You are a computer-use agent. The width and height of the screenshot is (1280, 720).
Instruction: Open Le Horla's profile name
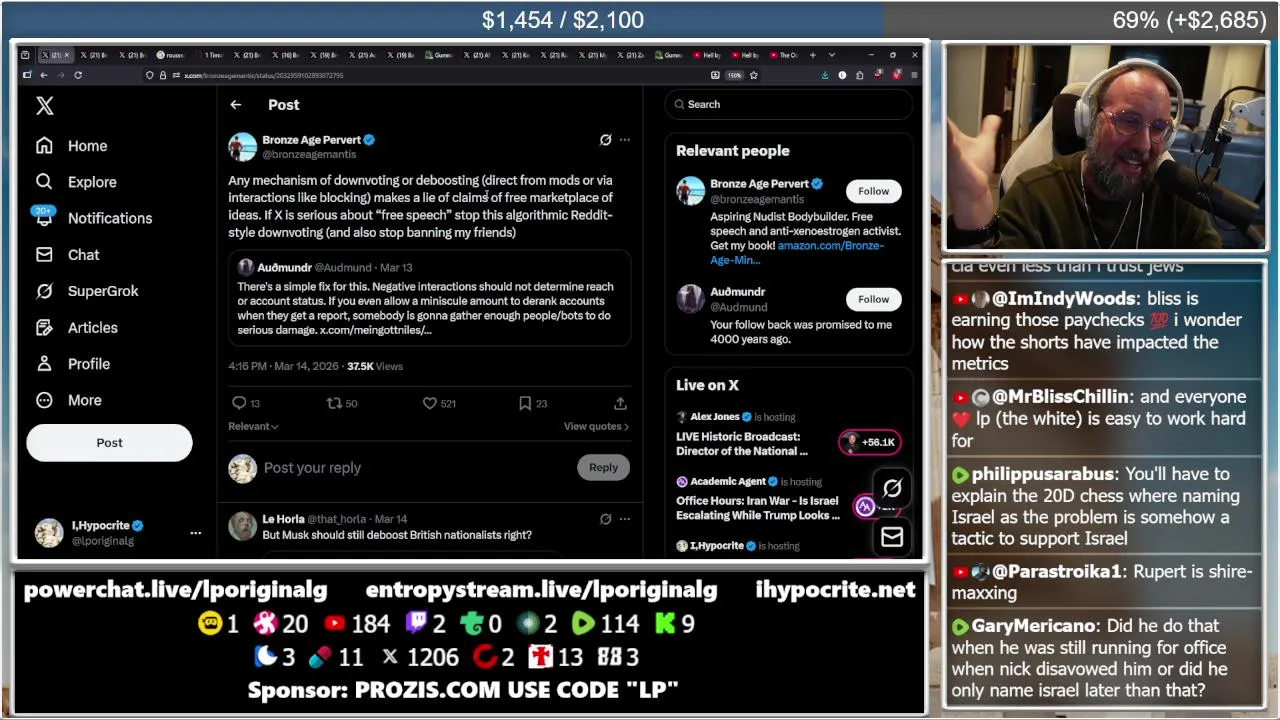pyautogui.click(x=283, y=519)
